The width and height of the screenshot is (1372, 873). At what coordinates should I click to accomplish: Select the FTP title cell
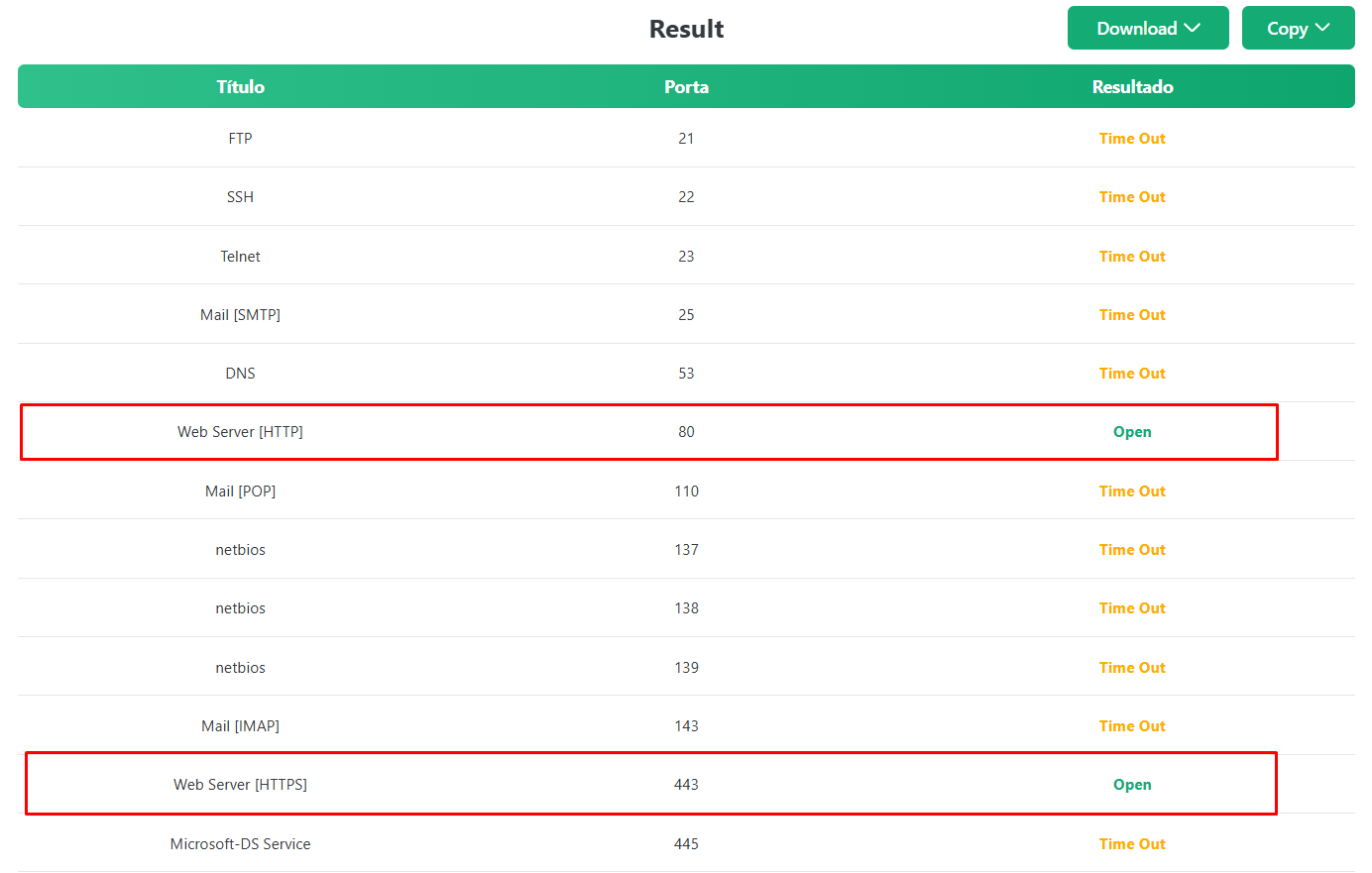tap(240, 139)
